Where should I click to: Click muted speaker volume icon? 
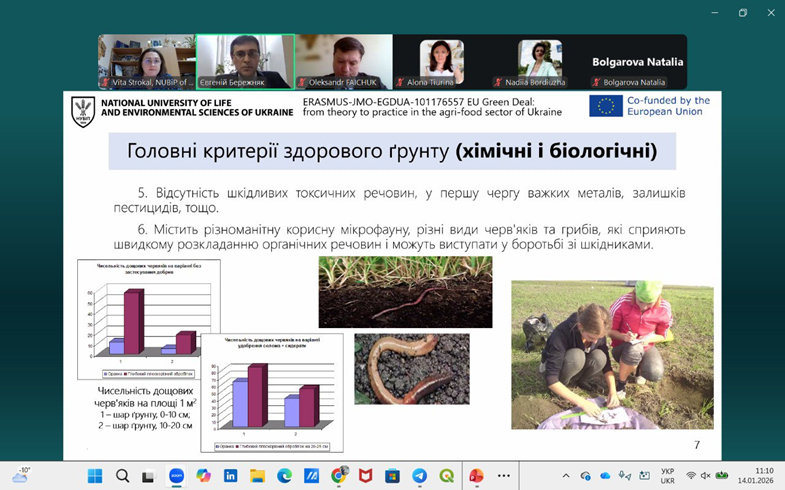pyautogui.click(x=705, y=475)
